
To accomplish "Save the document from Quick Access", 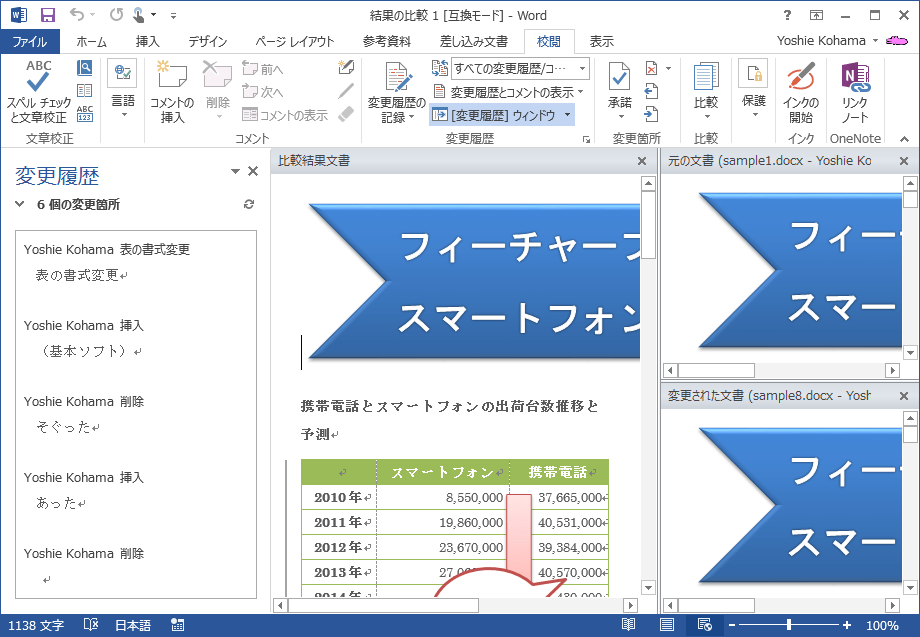I will click(48, 15).
